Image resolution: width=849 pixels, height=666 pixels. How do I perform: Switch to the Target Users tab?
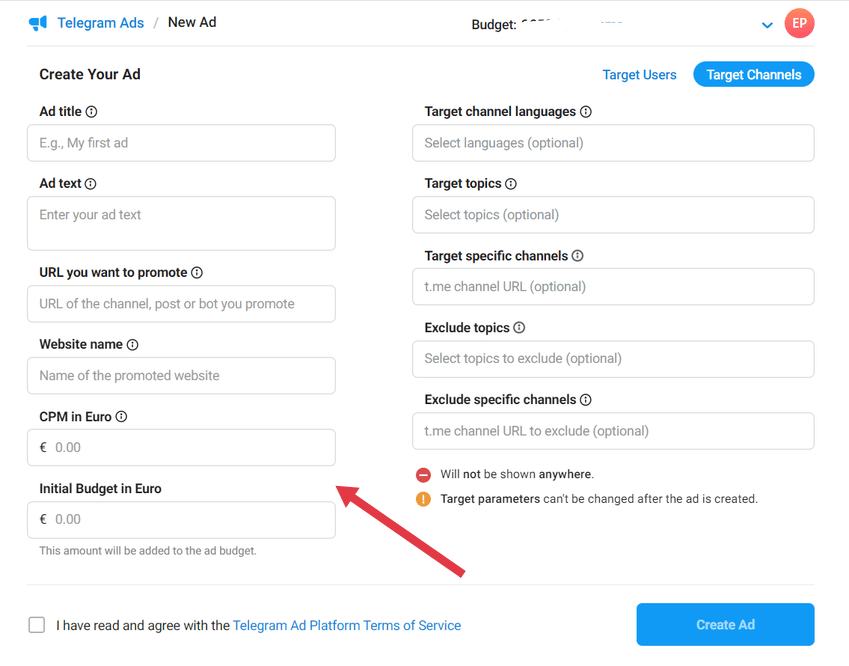(639, 75)
